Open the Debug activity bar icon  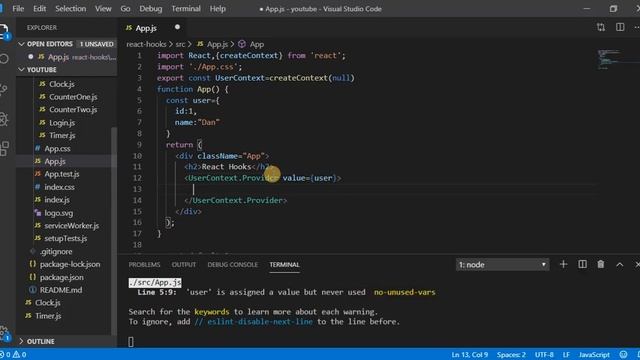click(3, 119)
